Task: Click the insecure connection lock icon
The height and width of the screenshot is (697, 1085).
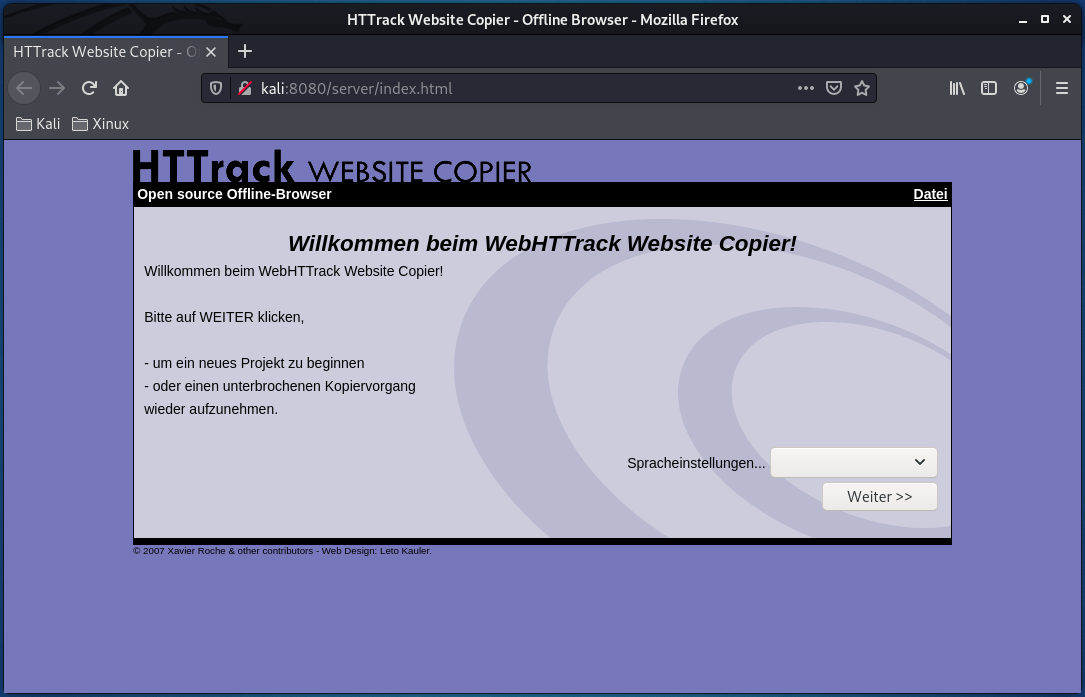Action: 244,88
